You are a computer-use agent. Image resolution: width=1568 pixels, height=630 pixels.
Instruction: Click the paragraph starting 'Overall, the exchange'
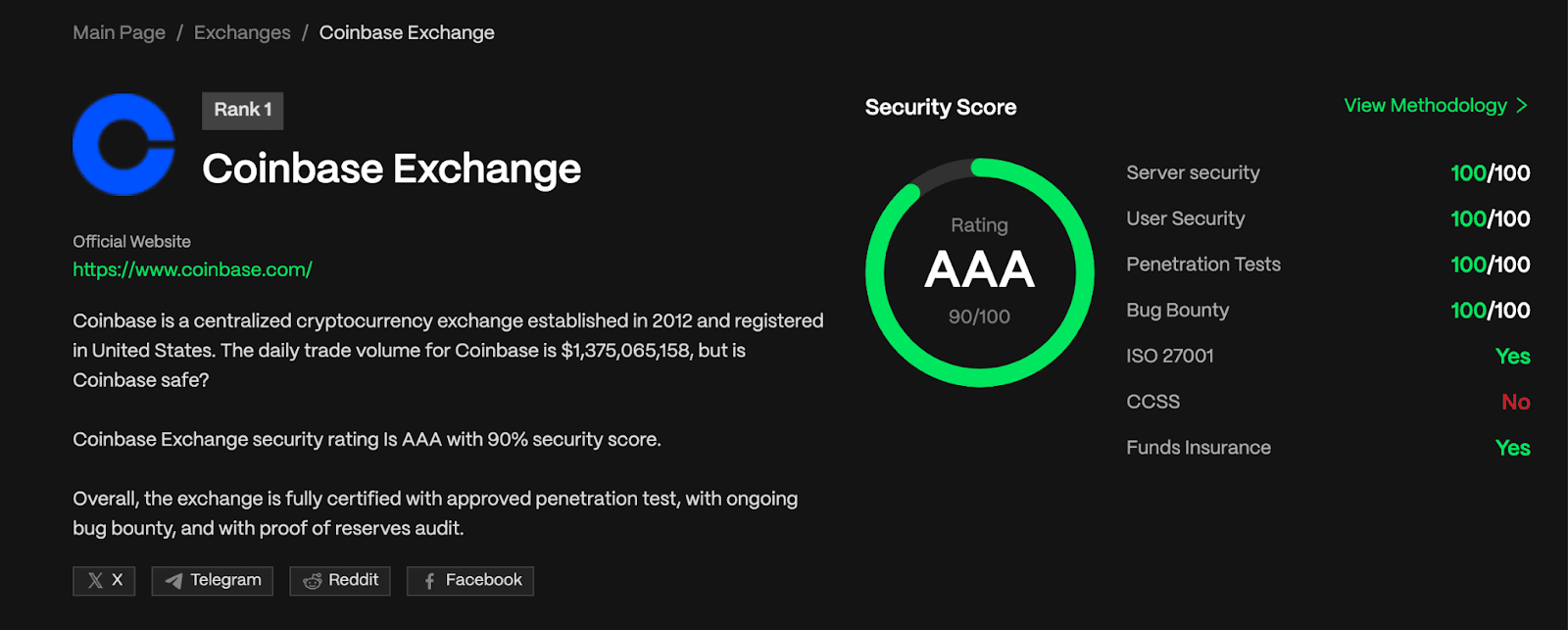click(435, 513)
